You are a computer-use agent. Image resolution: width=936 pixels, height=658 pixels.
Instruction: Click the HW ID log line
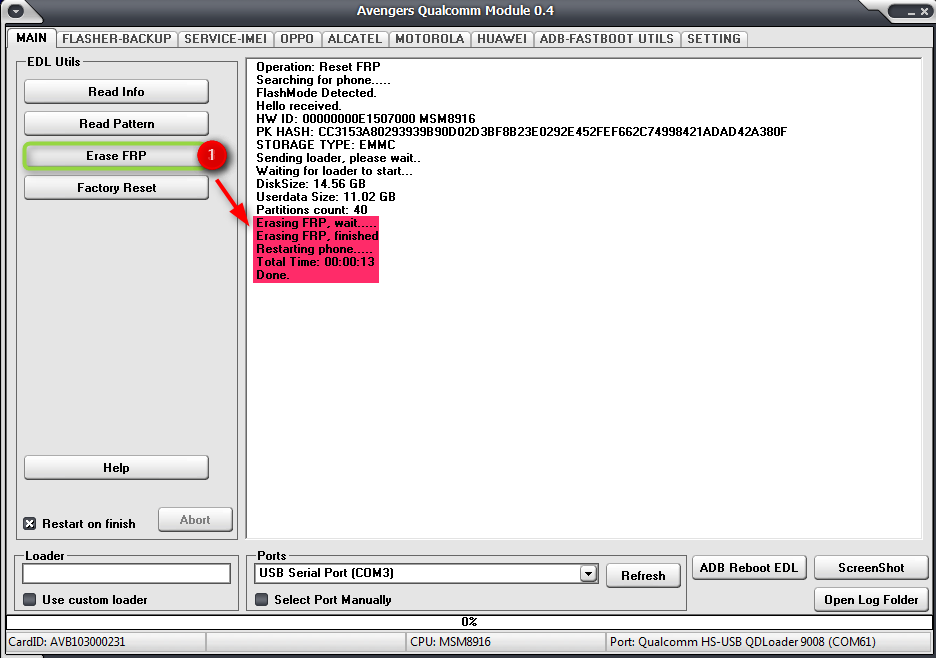365,118
